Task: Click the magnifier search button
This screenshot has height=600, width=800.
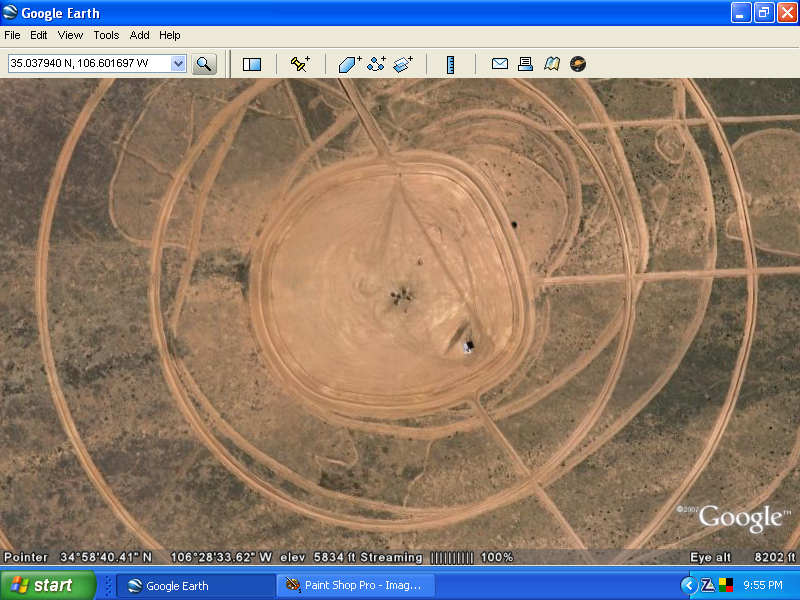Action: (204, 64)
